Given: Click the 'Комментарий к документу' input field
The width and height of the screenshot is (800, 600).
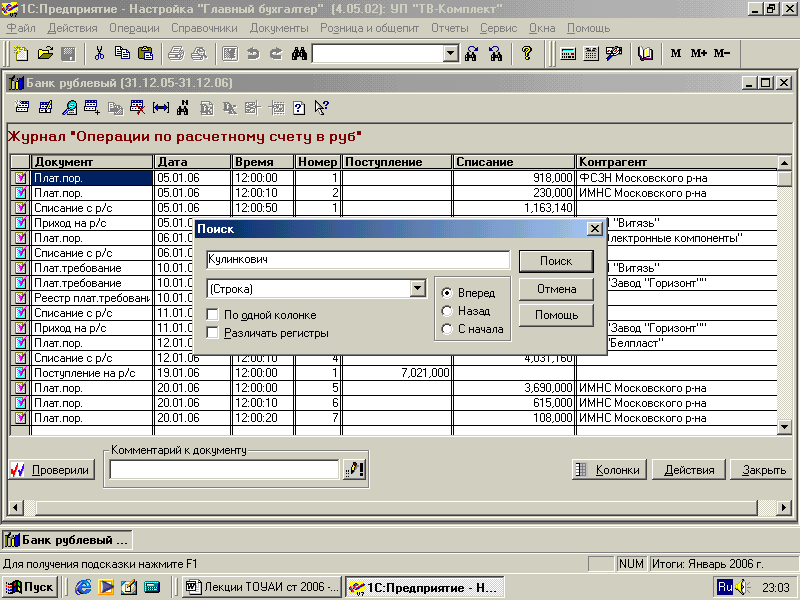Looking at the screenshot, I should (x=224, y=469).
